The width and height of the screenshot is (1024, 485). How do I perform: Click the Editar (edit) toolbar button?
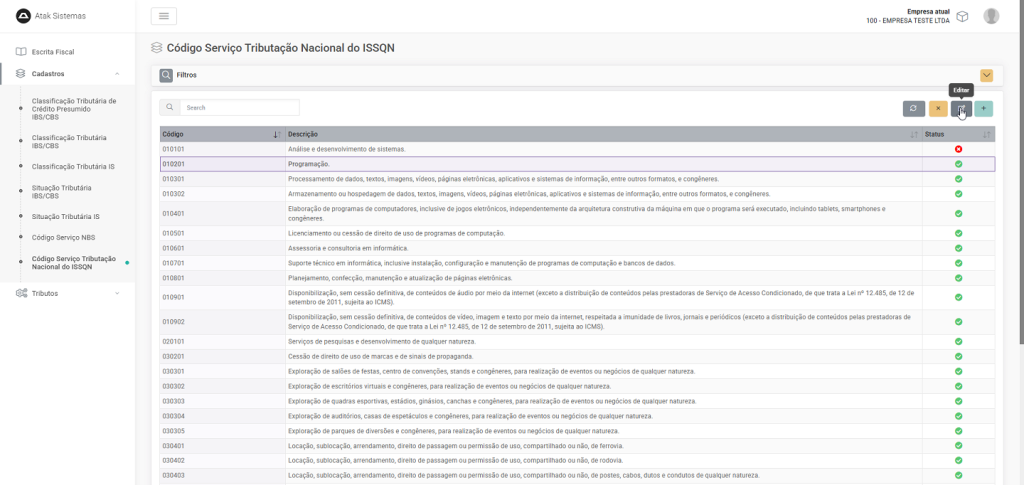pyautogui.click(x=961, y=108)
